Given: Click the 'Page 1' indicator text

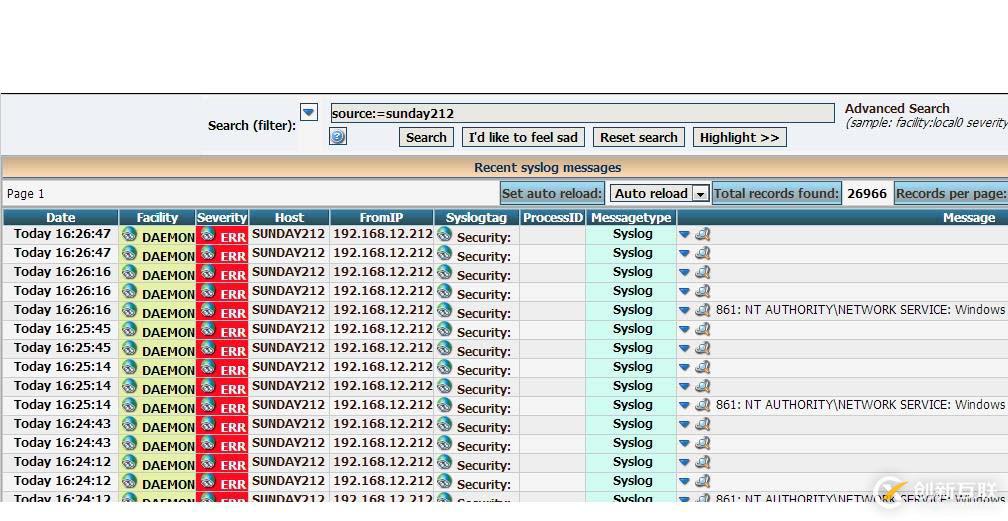Looking at the screenshot, I should pos(26,194).
